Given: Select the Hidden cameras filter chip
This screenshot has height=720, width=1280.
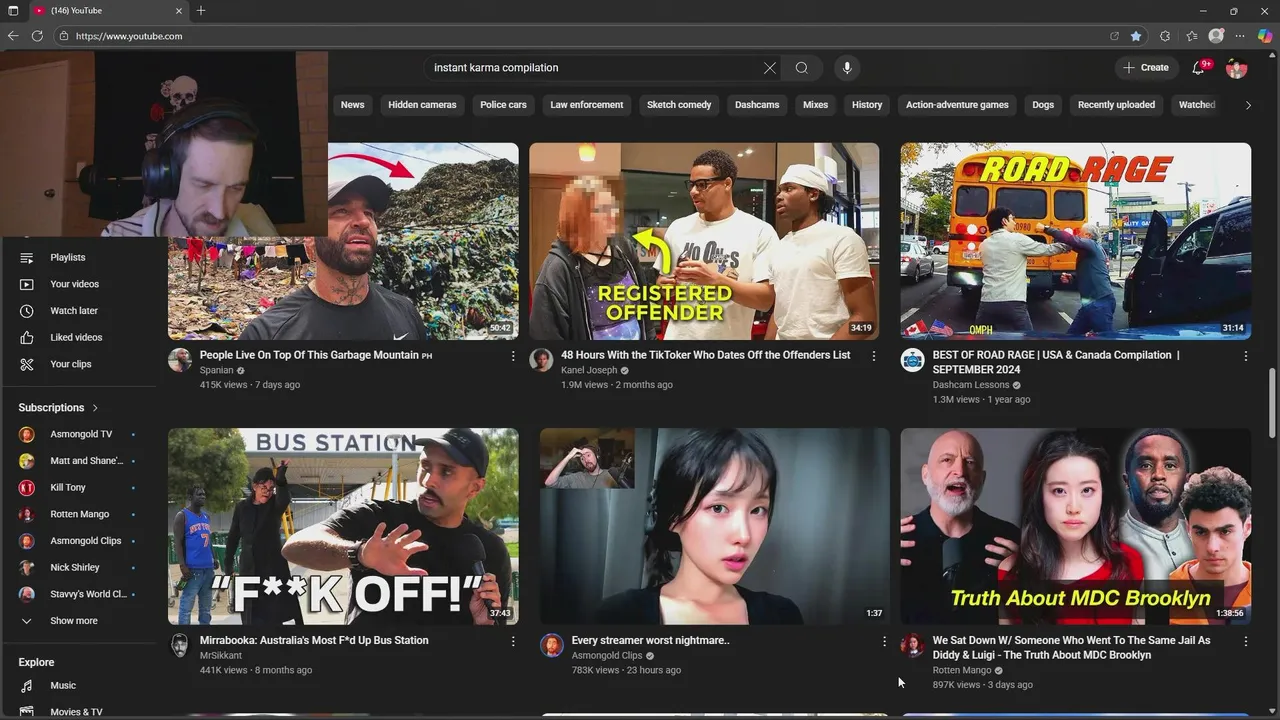Looking at the screenshot, I should (422, 105).
